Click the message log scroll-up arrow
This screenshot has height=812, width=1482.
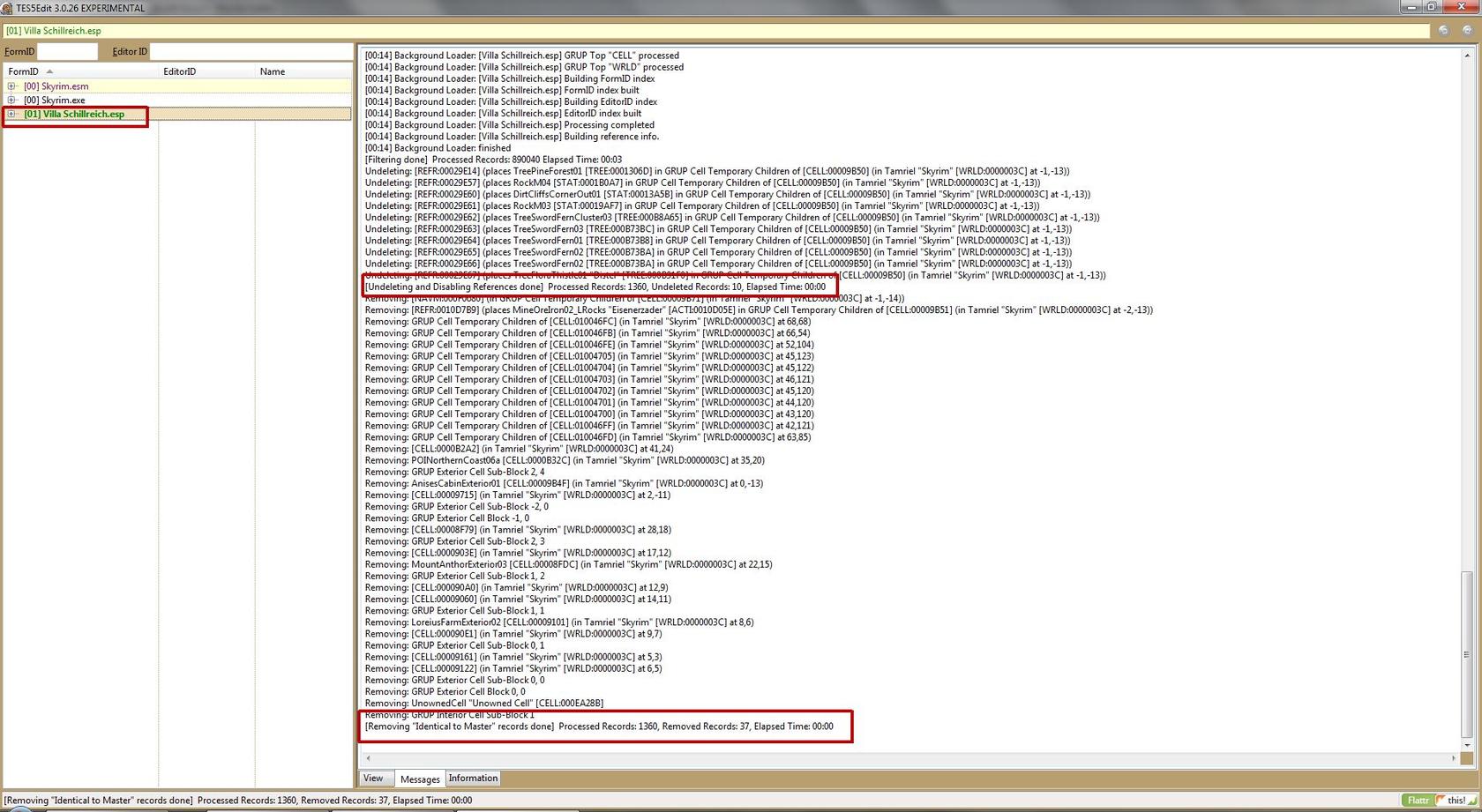pyautogui.click(x=1467, y=56)
